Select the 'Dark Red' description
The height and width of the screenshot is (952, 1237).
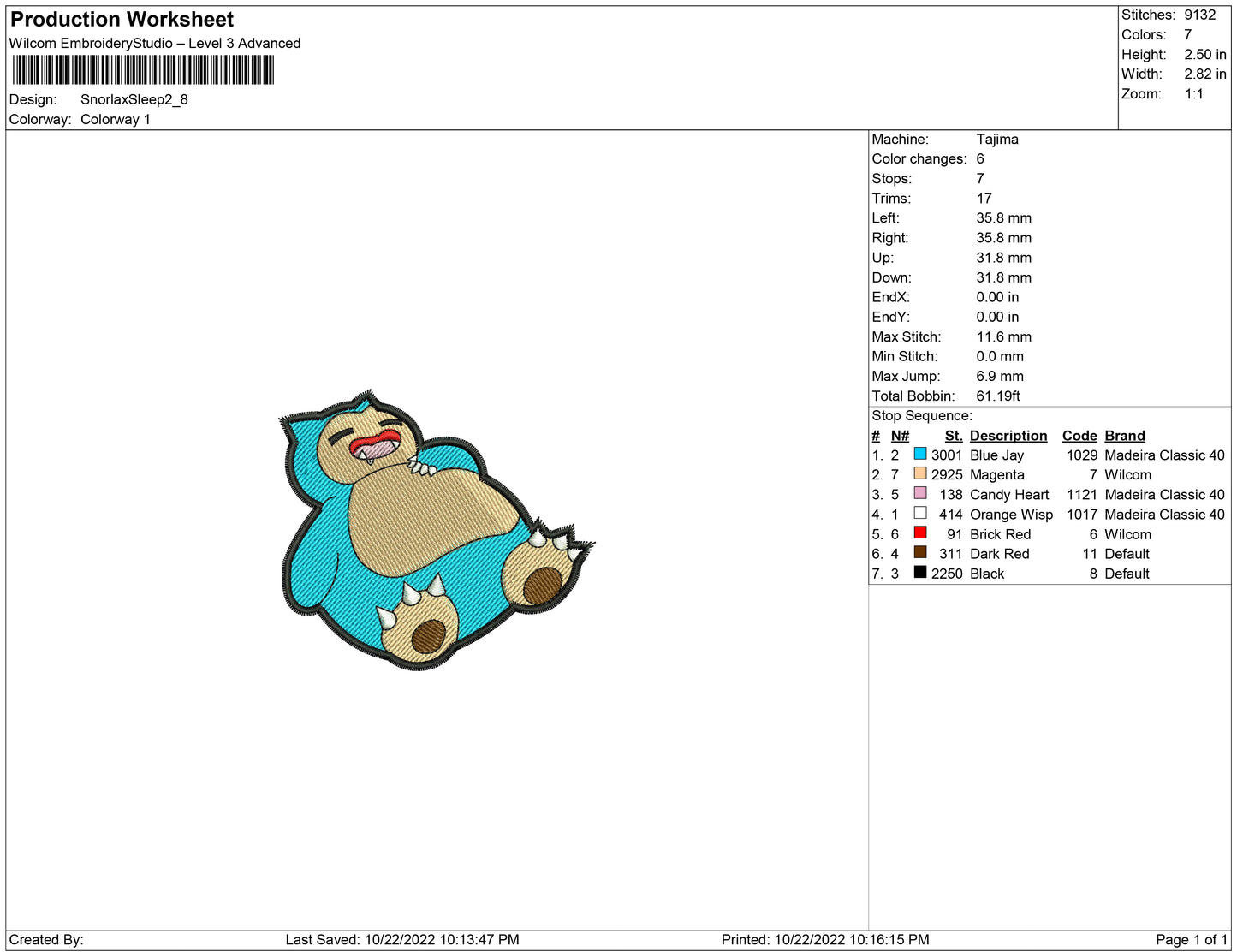pyautogui.click(x=1000, y=554)
